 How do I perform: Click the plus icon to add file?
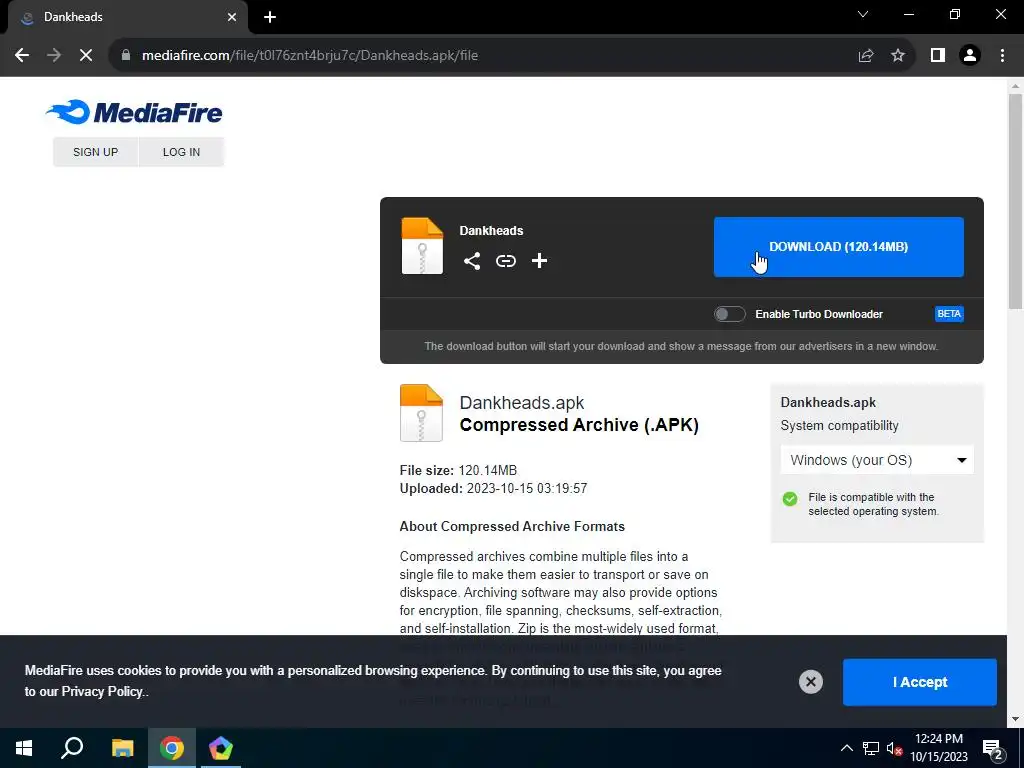pyautogui.click(x=539, y=261)
